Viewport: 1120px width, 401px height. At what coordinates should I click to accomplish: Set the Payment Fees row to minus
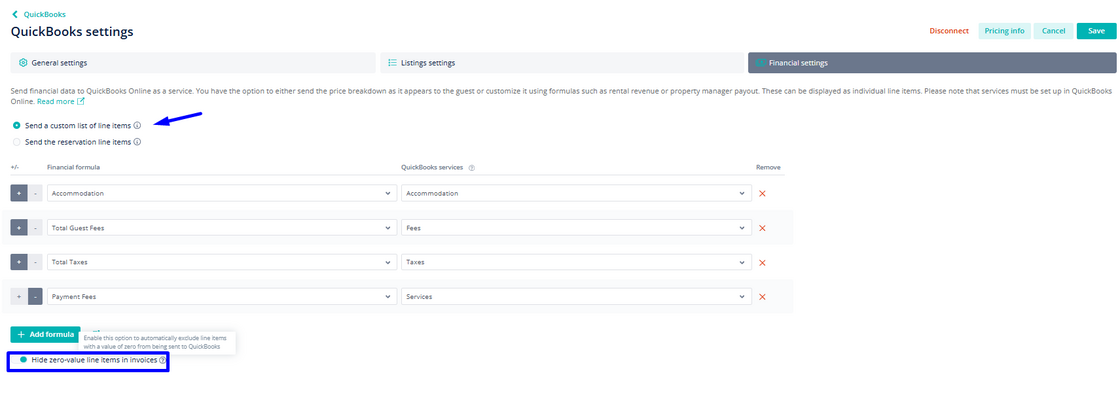click(x=35, y=297)
